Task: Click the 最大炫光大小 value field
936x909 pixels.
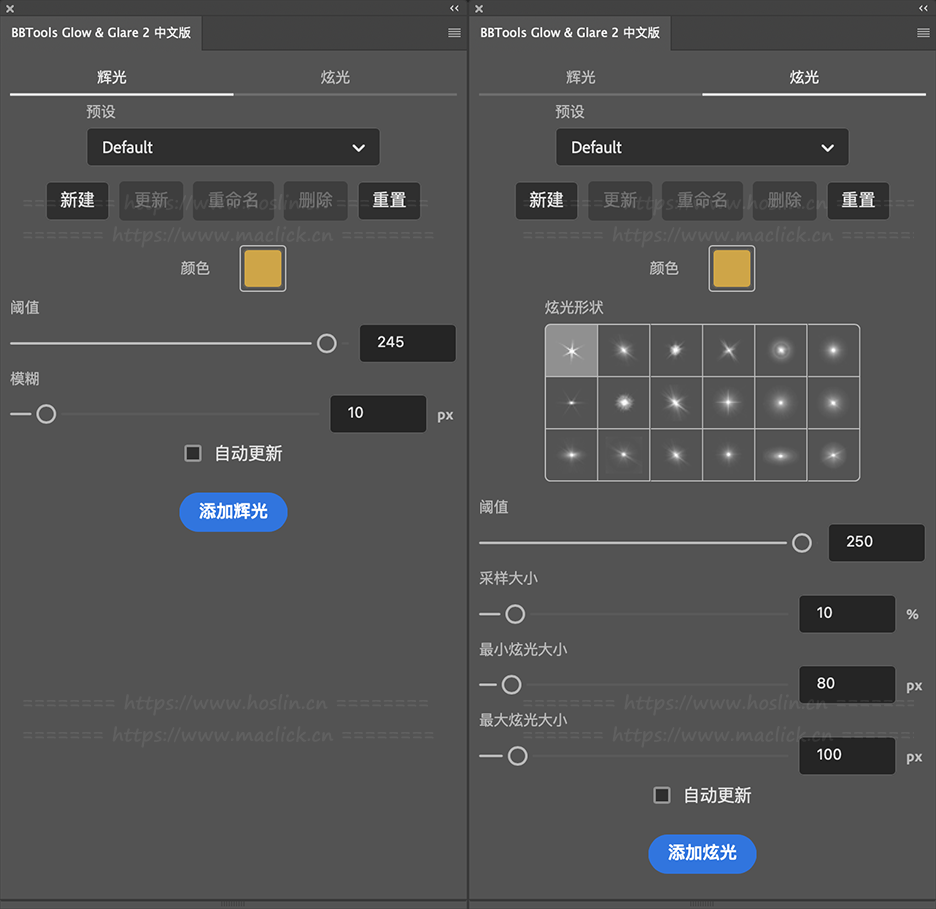Action: 846,755
